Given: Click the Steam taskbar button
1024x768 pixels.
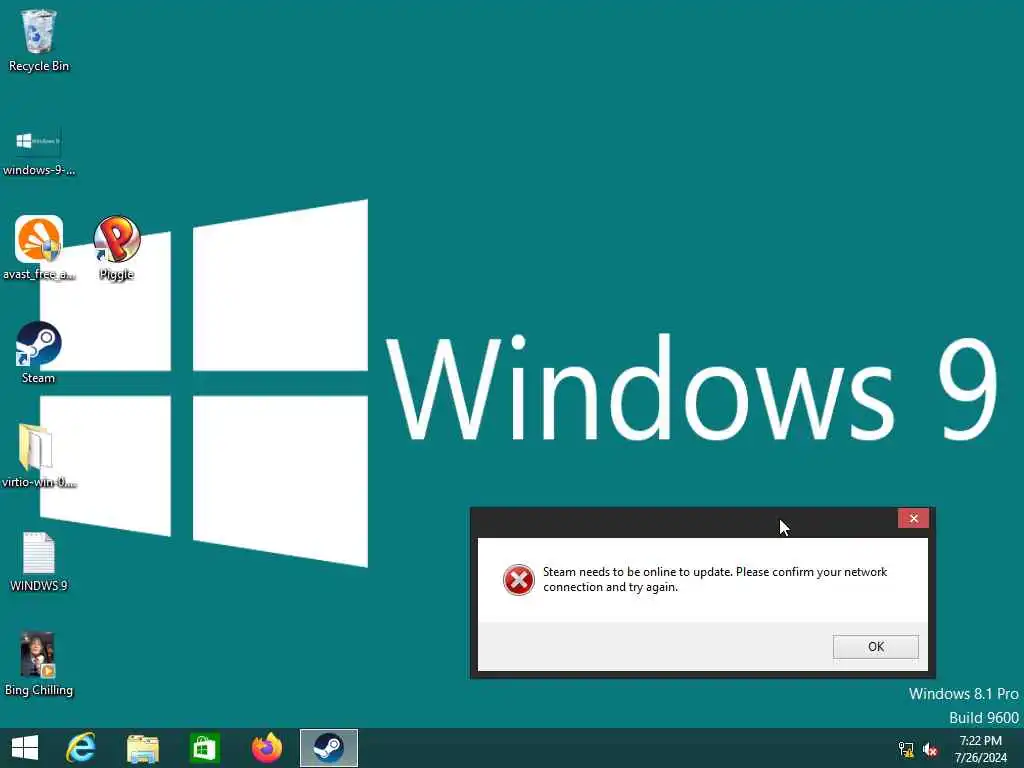Looking at the screenshot, I should point(328,748).
